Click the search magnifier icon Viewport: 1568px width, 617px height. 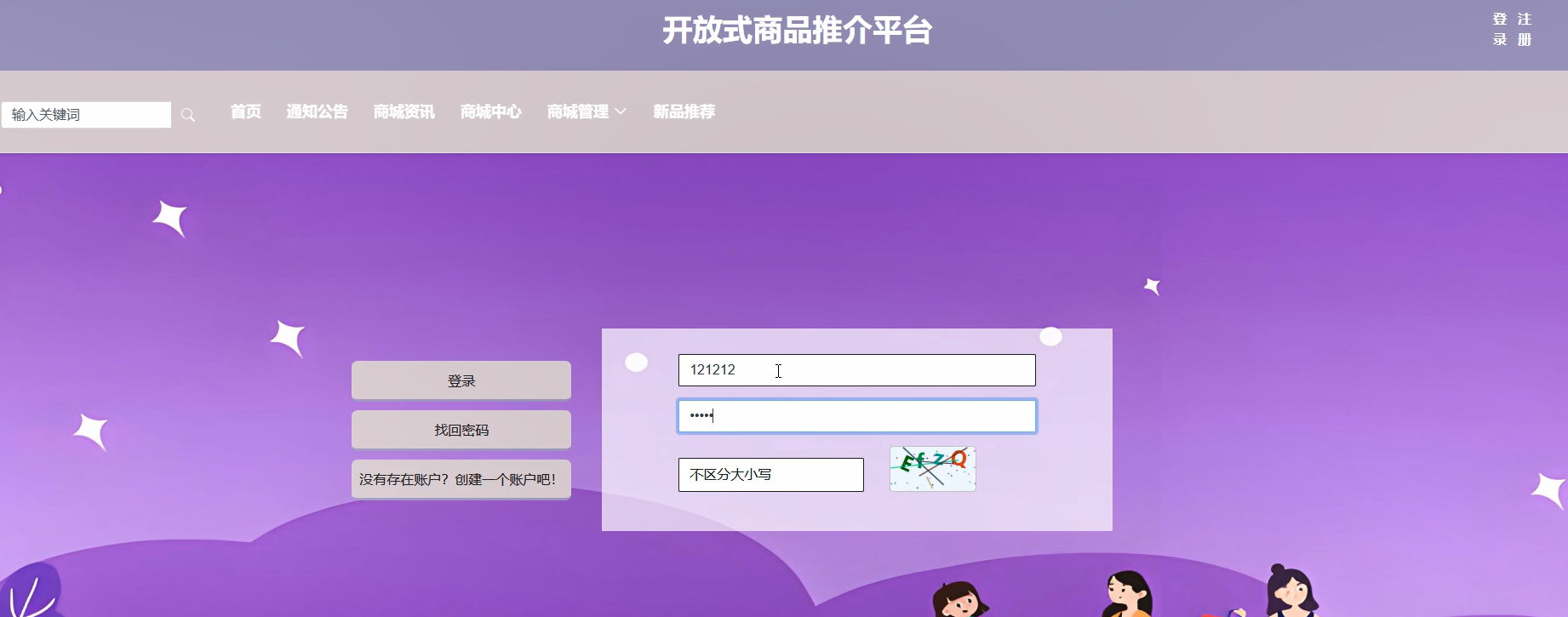coord(188,115)
